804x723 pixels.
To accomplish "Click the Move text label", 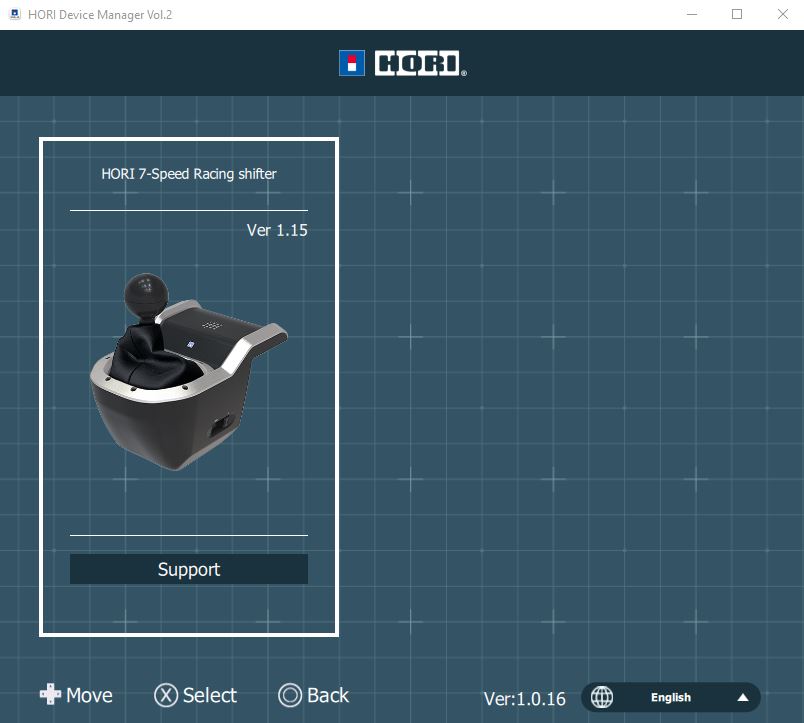I will (x=89, y=695).
